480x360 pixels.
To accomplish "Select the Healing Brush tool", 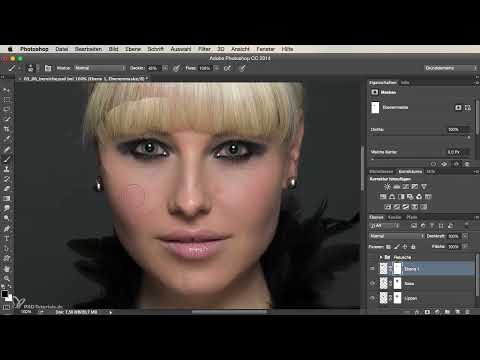I will 7,149.
